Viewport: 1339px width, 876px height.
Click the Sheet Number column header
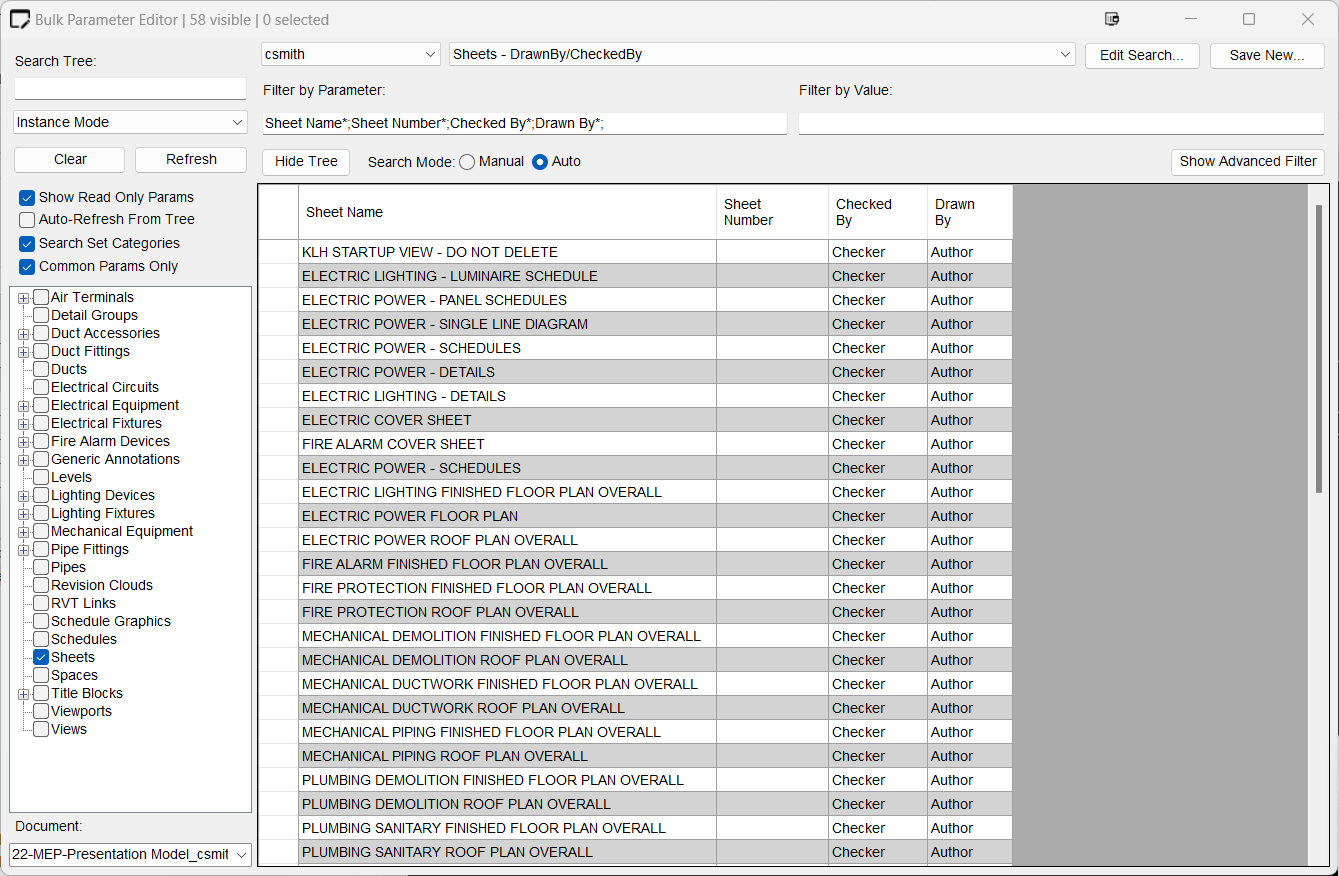[x=772, y=212]
